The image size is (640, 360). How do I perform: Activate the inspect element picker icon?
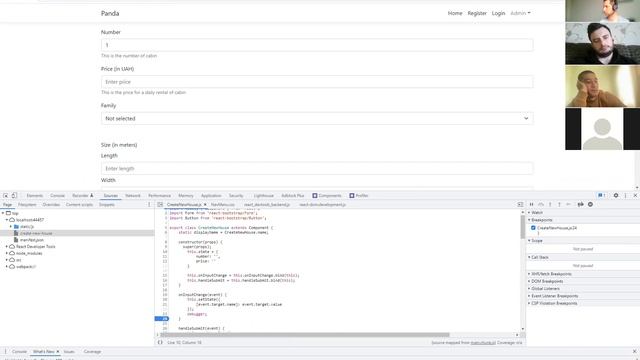click(6, 196)
